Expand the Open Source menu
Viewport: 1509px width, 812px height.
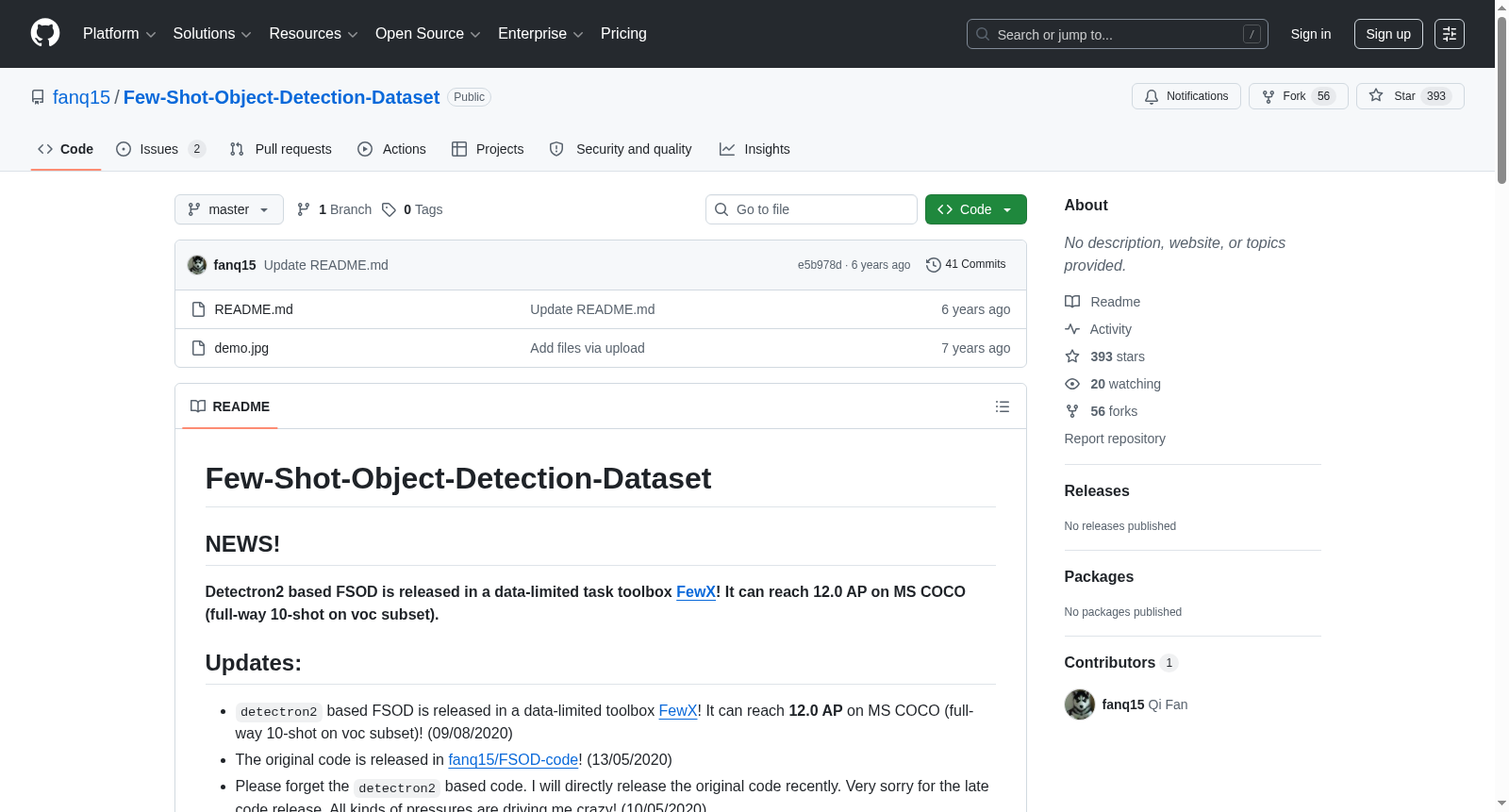(428, 34)
